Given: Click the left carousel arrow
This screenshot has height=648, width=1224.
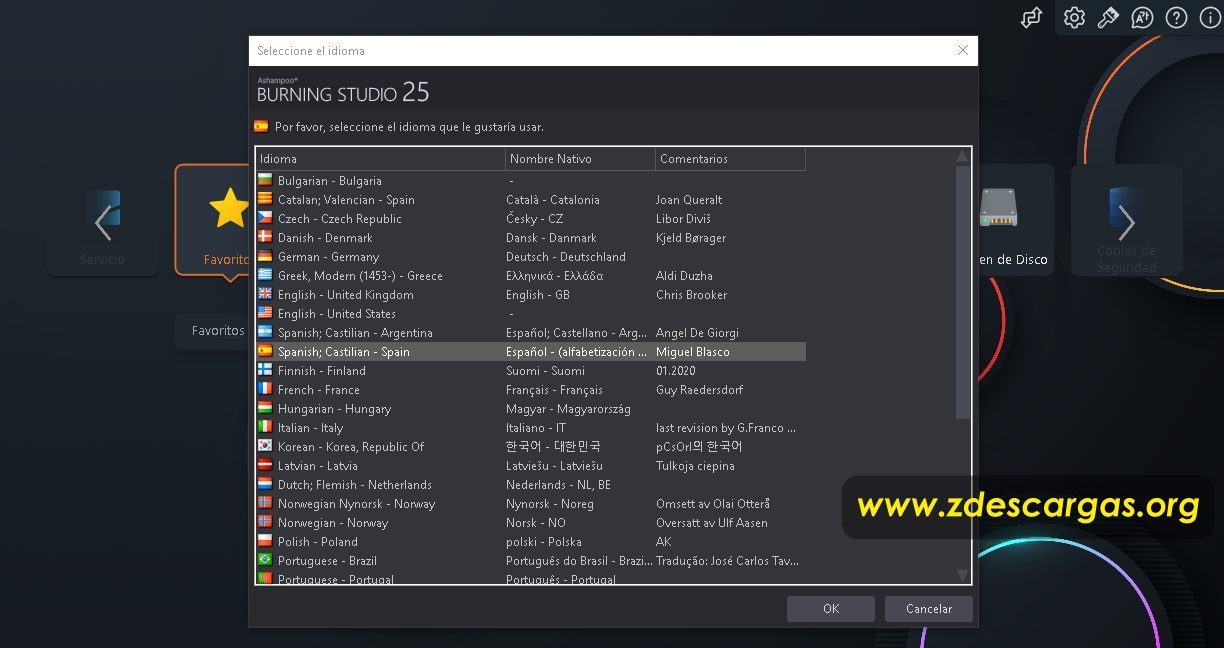Looking at the screenshot, I should (103, 223).
